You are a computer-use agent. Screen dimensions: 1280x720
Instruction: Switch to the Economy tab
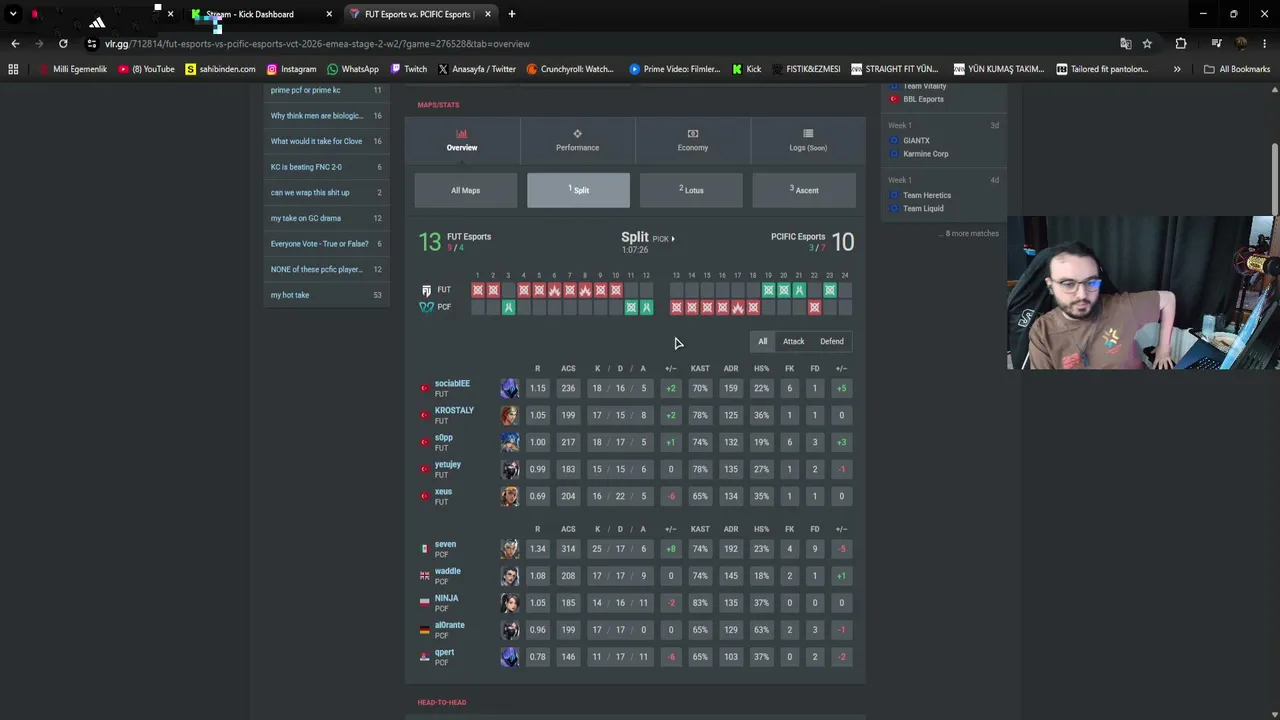692,140
